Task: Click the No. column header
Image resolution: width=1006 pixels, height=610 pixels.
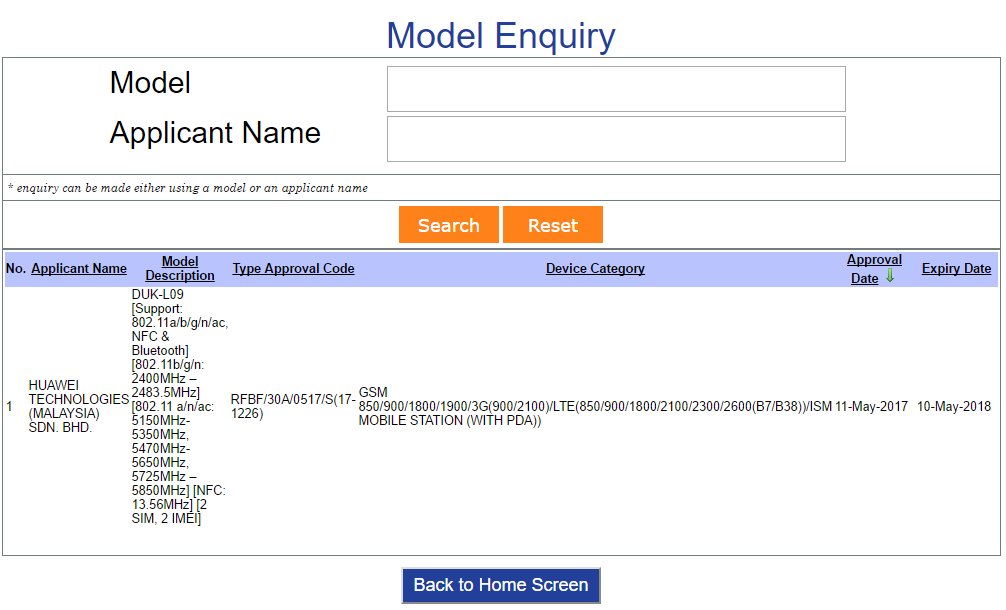Action: pos(16,268)
